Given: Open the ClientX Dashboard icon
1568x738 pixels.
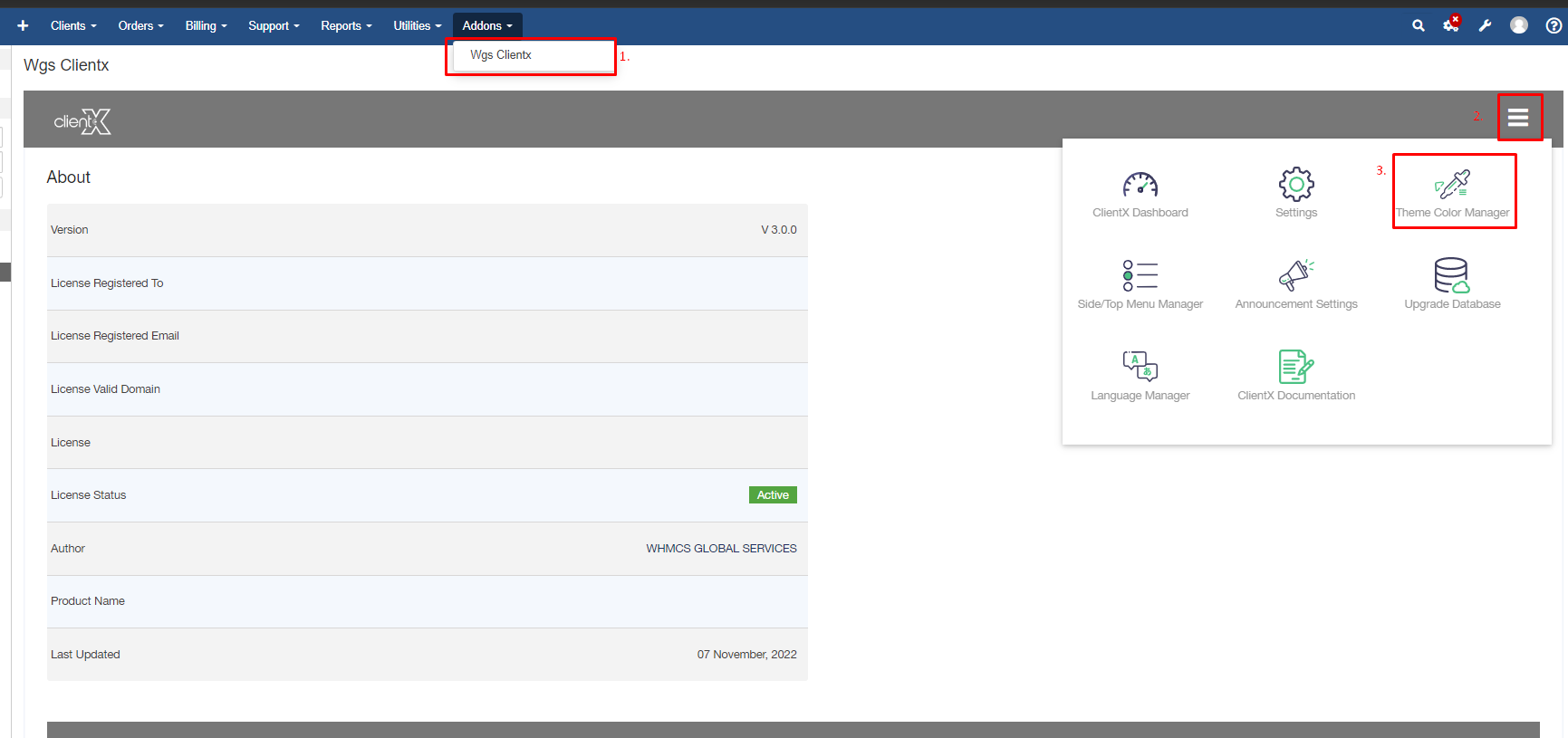Looking at the screenshot, I should [x=1140, y=186].
